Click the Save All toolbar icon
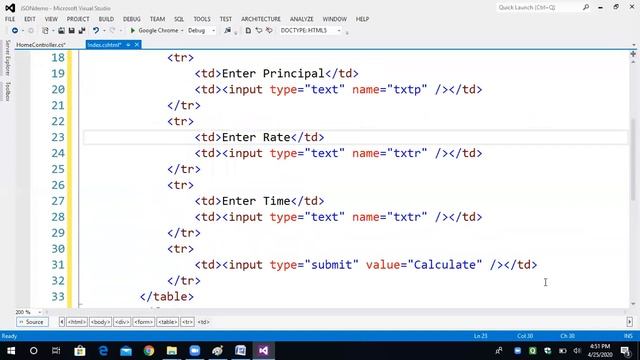640x360 pixels. [x=82, y=31]
